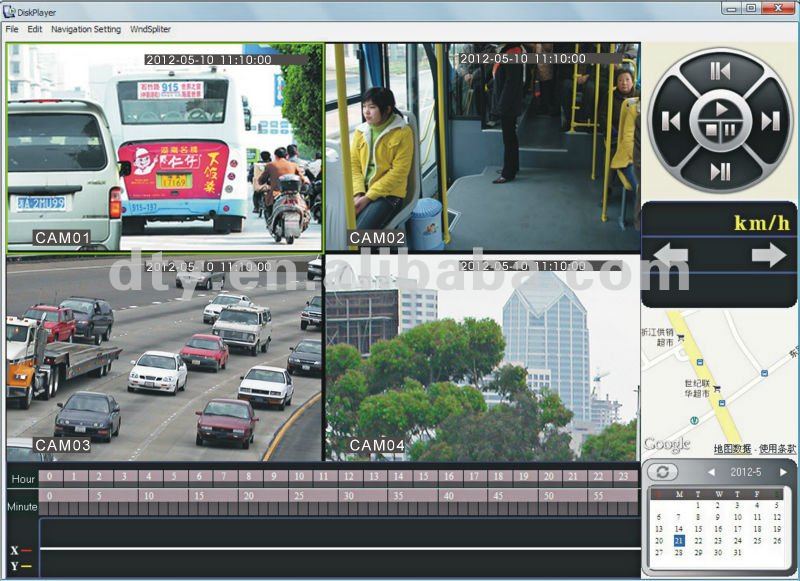Select hour 14 on the timeline
Screen dimensions: 800x581
(x=401, y=477)
